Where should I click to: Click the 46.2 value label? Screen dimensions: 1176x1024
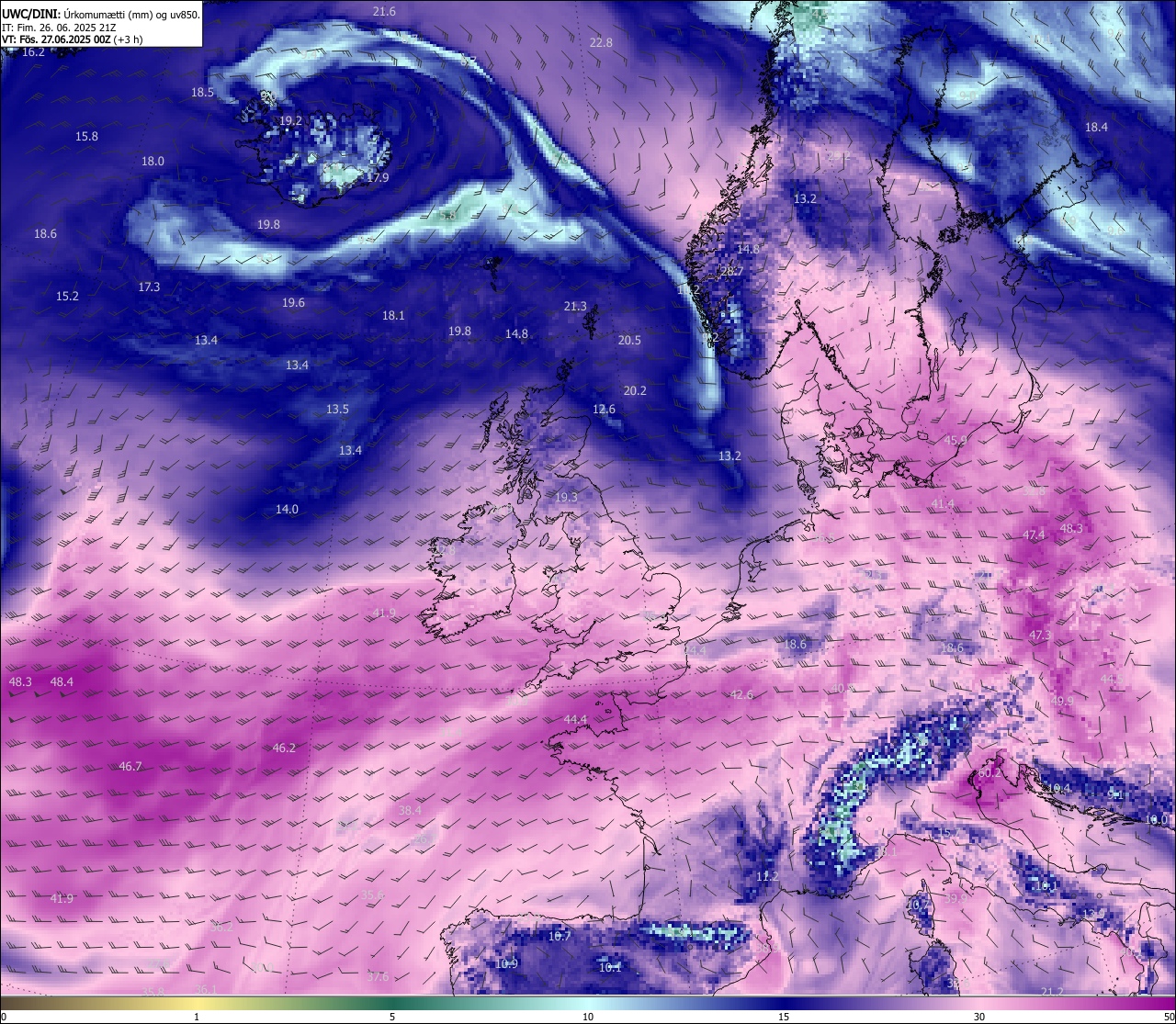(x=284, y=748)
